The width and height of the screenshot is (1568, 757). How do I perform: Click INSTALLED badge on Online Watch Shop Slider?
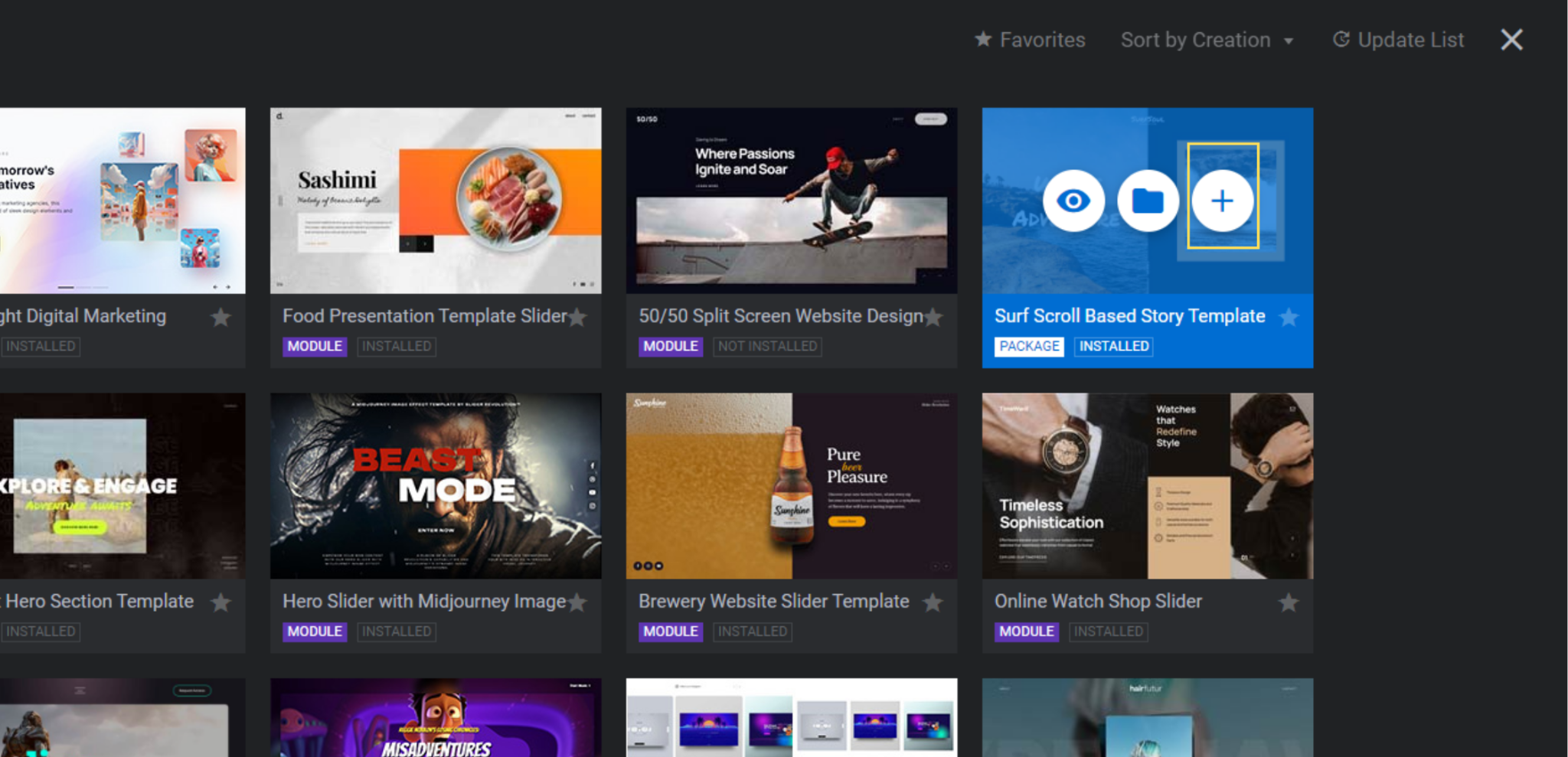[x=1108, y=631]
